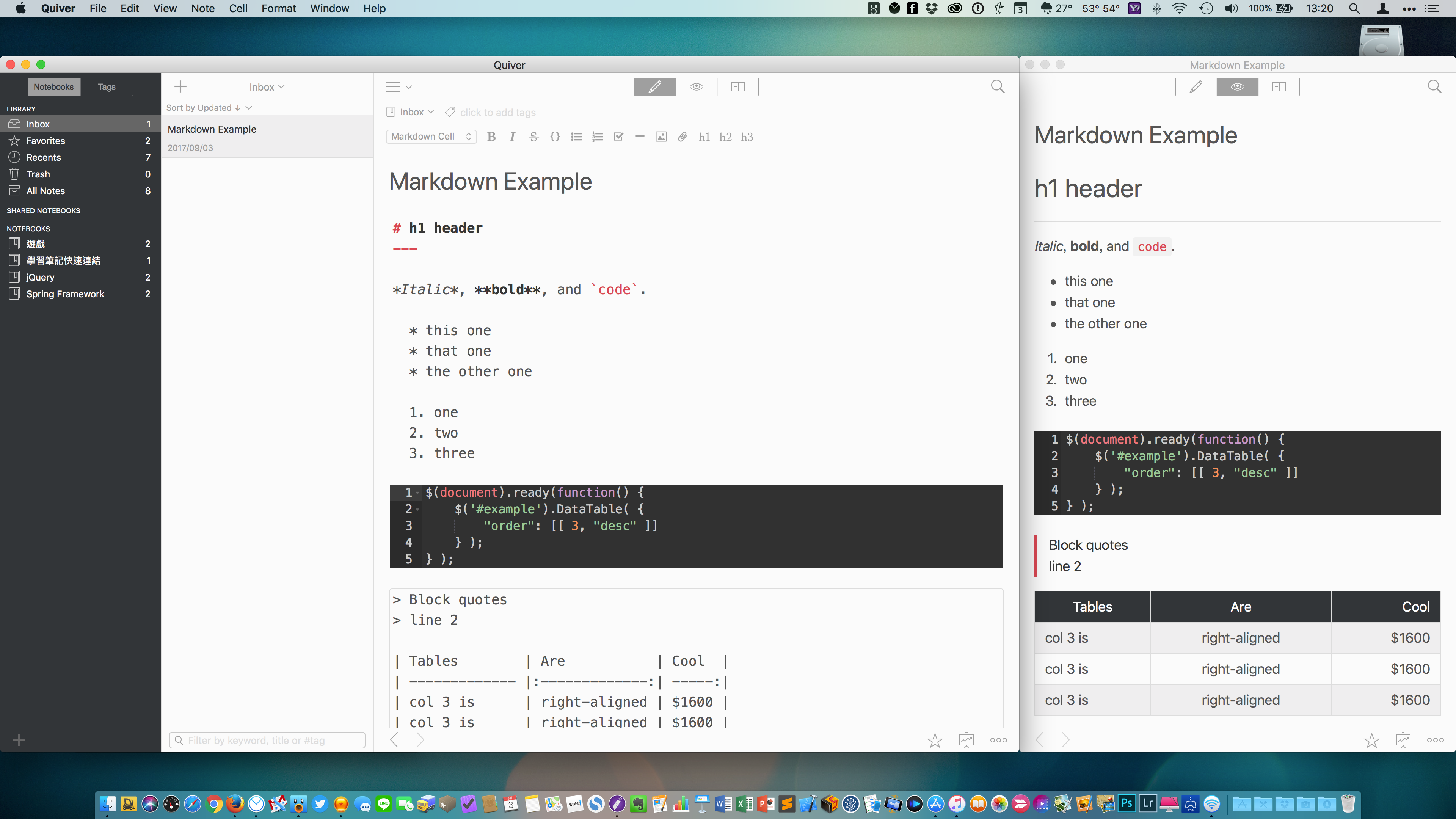
Task: Click the checklist task icon
Action: coord(618,137)
